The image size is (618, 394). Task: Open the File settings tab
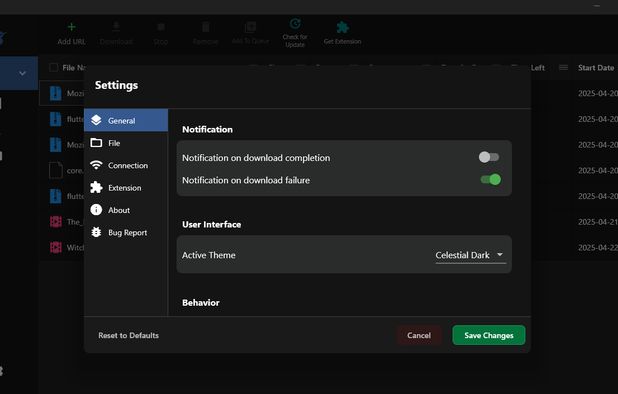click(126, 143)
